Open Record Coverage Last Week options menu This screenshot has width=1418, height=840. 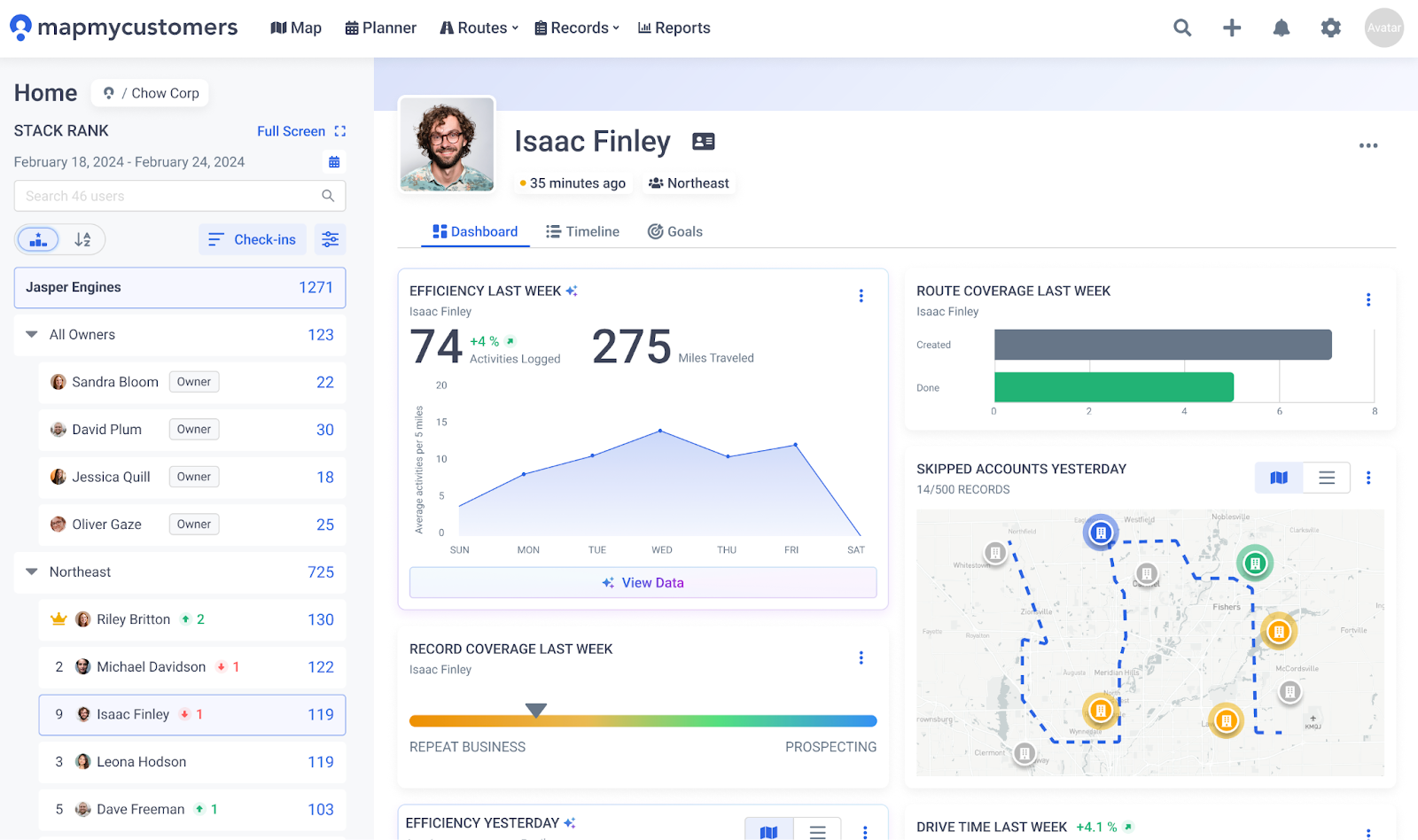pos(861,657)
